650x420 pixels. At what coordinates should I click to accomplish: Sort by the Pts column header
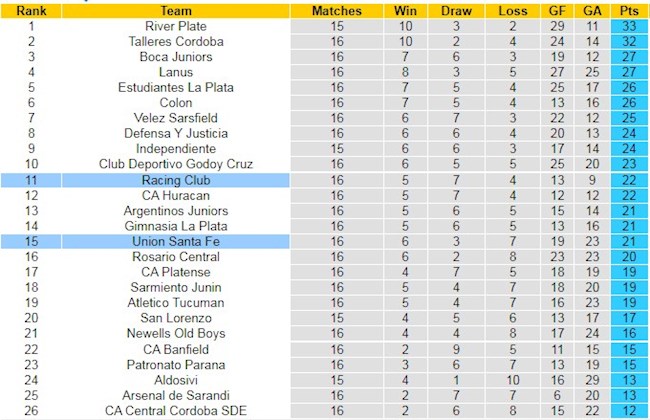628,10
